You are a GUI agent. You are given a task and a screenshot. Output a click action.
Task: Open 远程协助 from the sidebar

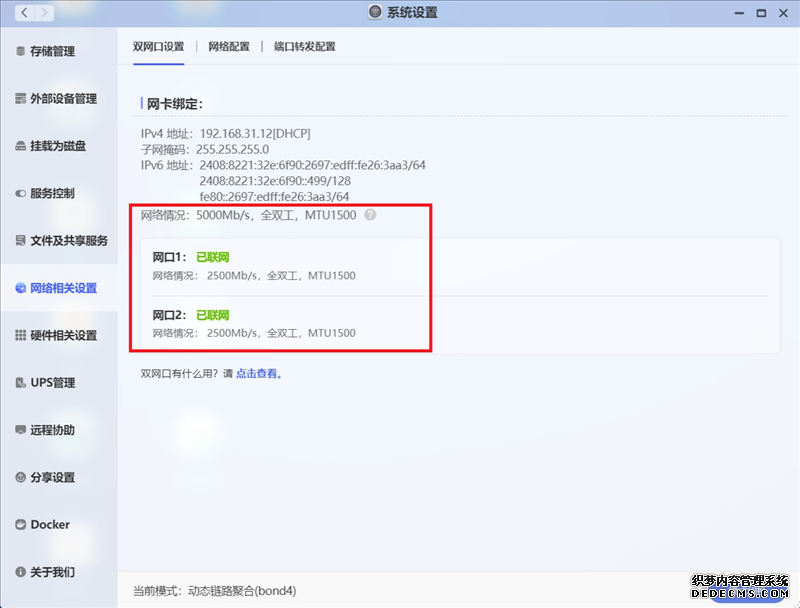[x=52, y=430]
